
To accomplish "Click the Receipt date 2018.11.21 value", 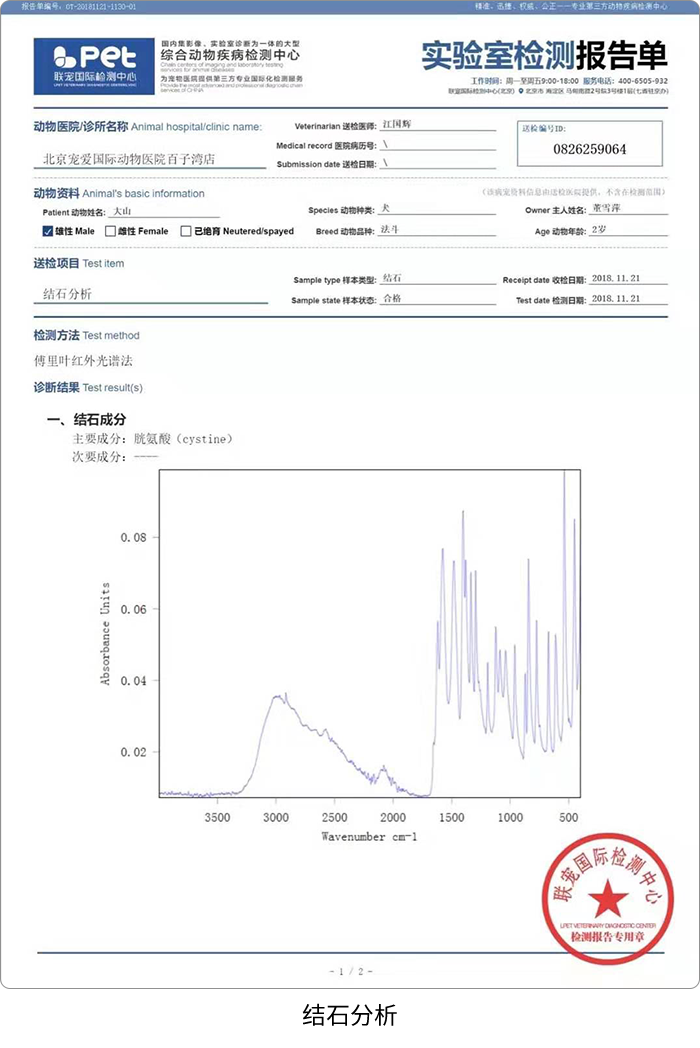I will pyautogui.click(x=616, y=278).
